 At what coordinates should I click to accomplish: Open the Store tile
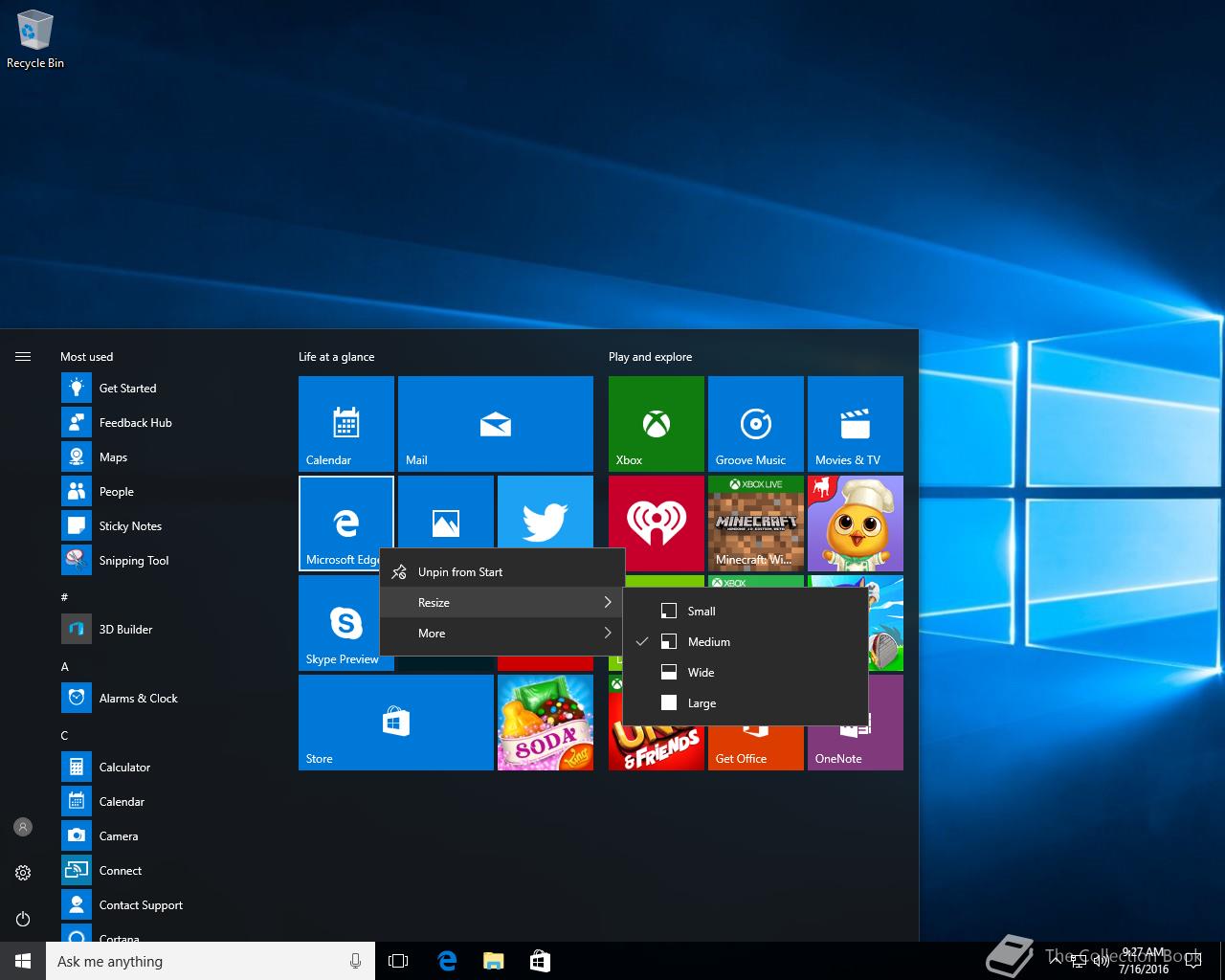click(x=396, y=722)
